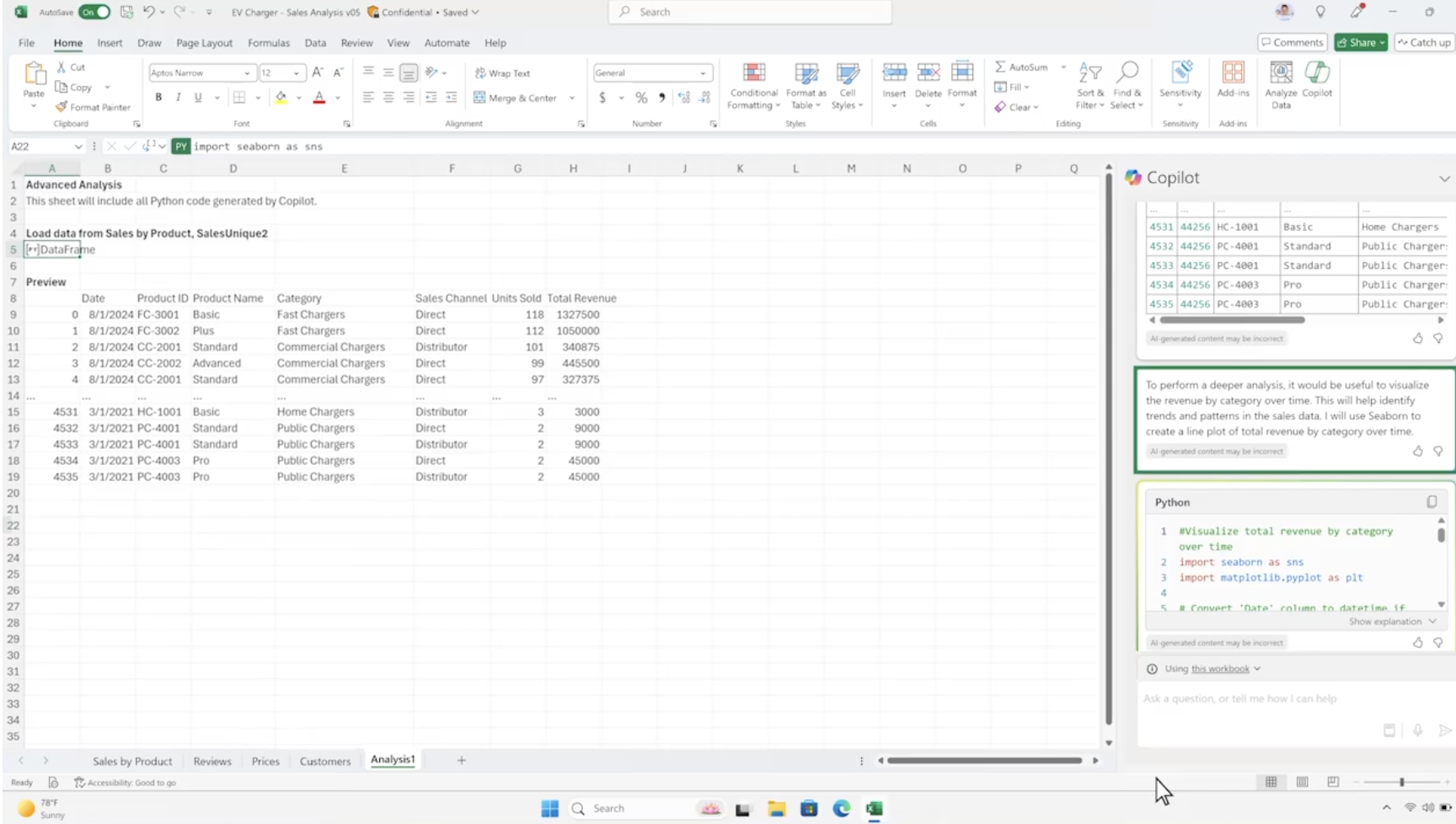
Task: Click the Share button
Action: click(x=1359, y=43)
